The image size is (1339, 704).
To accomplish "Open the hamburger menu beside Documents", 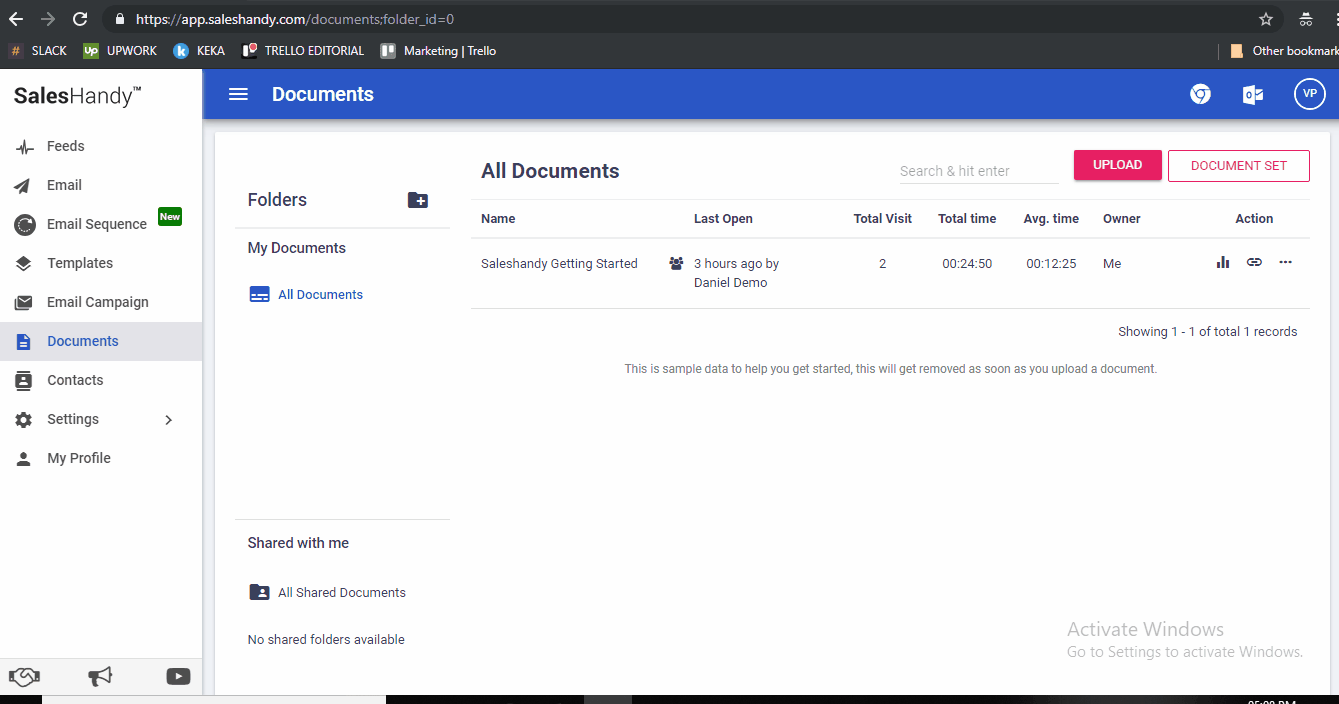I will click(238, 94).
